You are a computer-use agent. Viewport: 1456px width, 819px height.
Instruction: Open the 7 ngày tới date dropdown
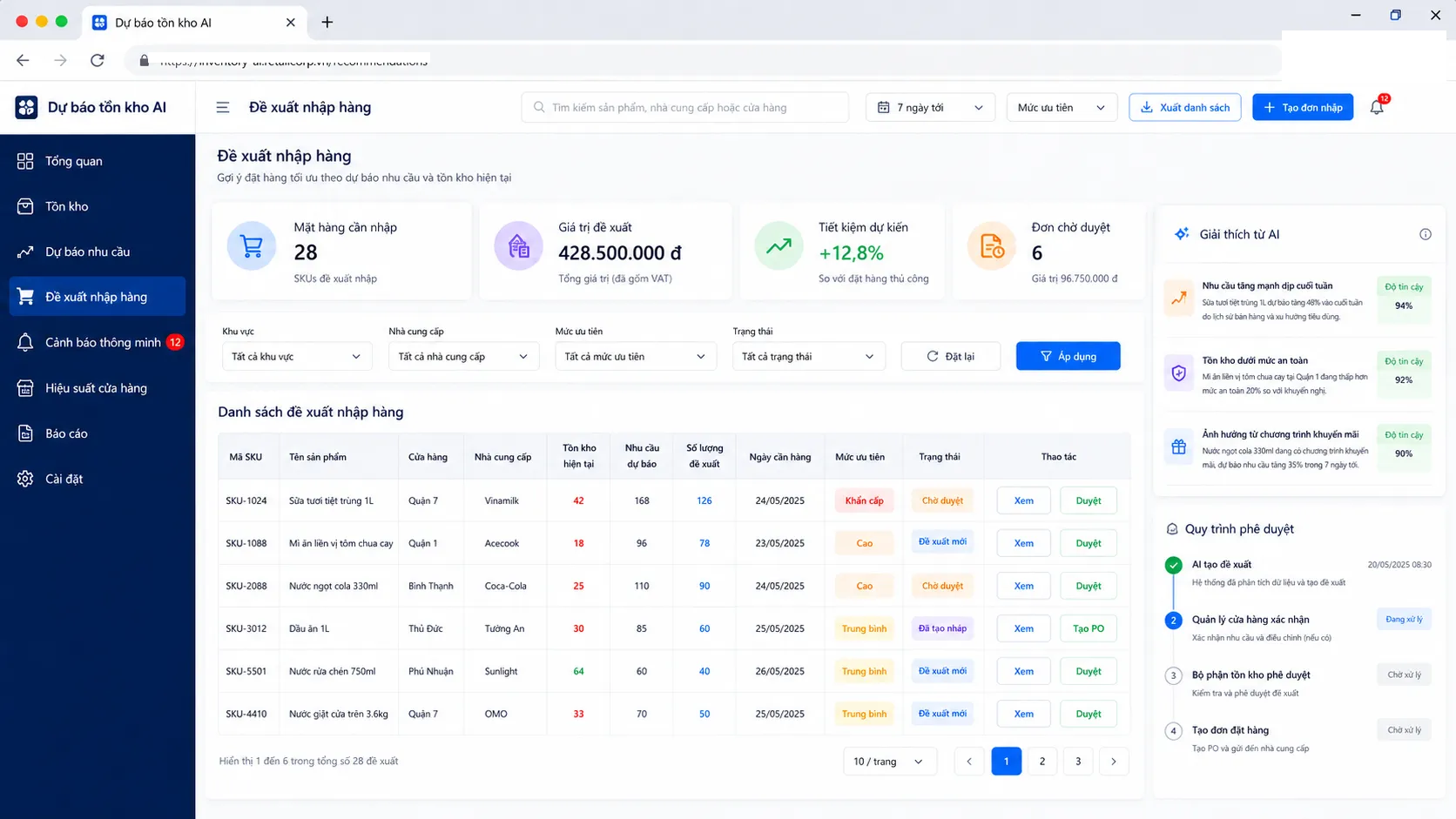(930, 107)
